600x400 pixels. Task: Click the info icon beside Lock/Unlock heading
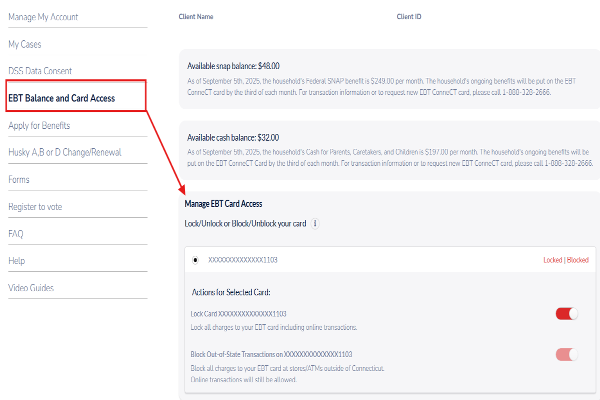315,223
